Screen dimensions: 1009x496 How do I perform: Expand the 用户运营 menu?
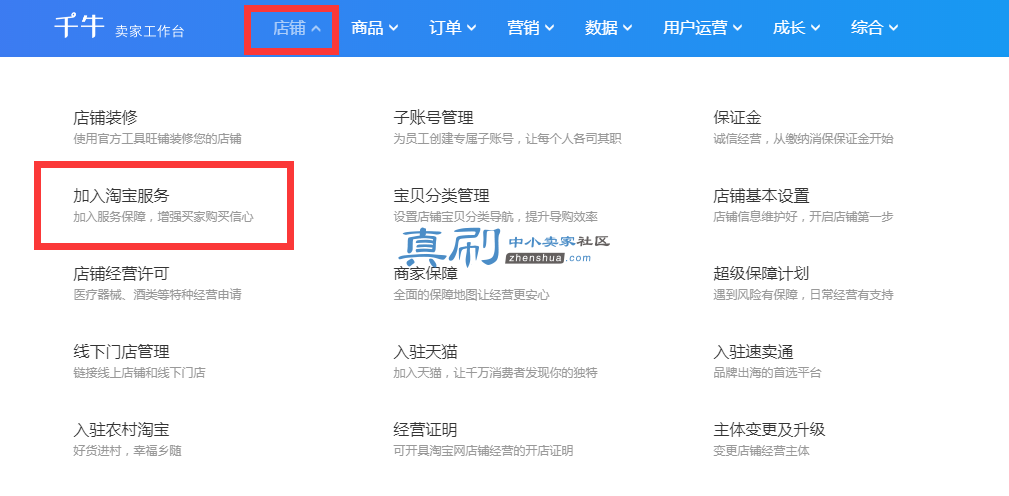coord(703,28)
